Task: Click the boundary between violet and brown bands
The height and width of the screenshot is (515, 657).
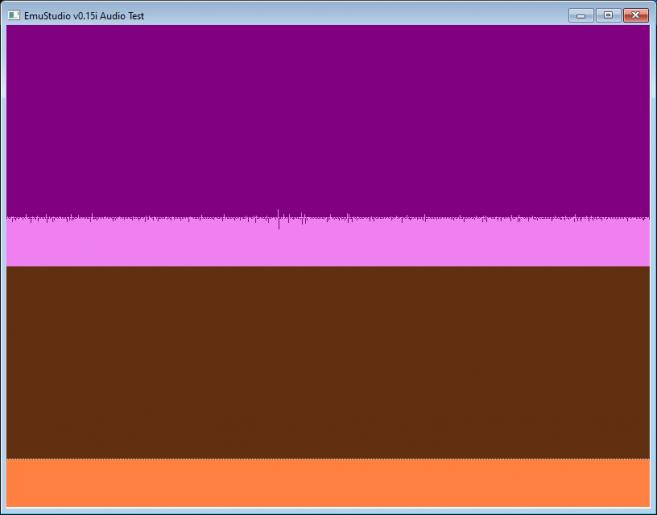Action: [328, 266]
